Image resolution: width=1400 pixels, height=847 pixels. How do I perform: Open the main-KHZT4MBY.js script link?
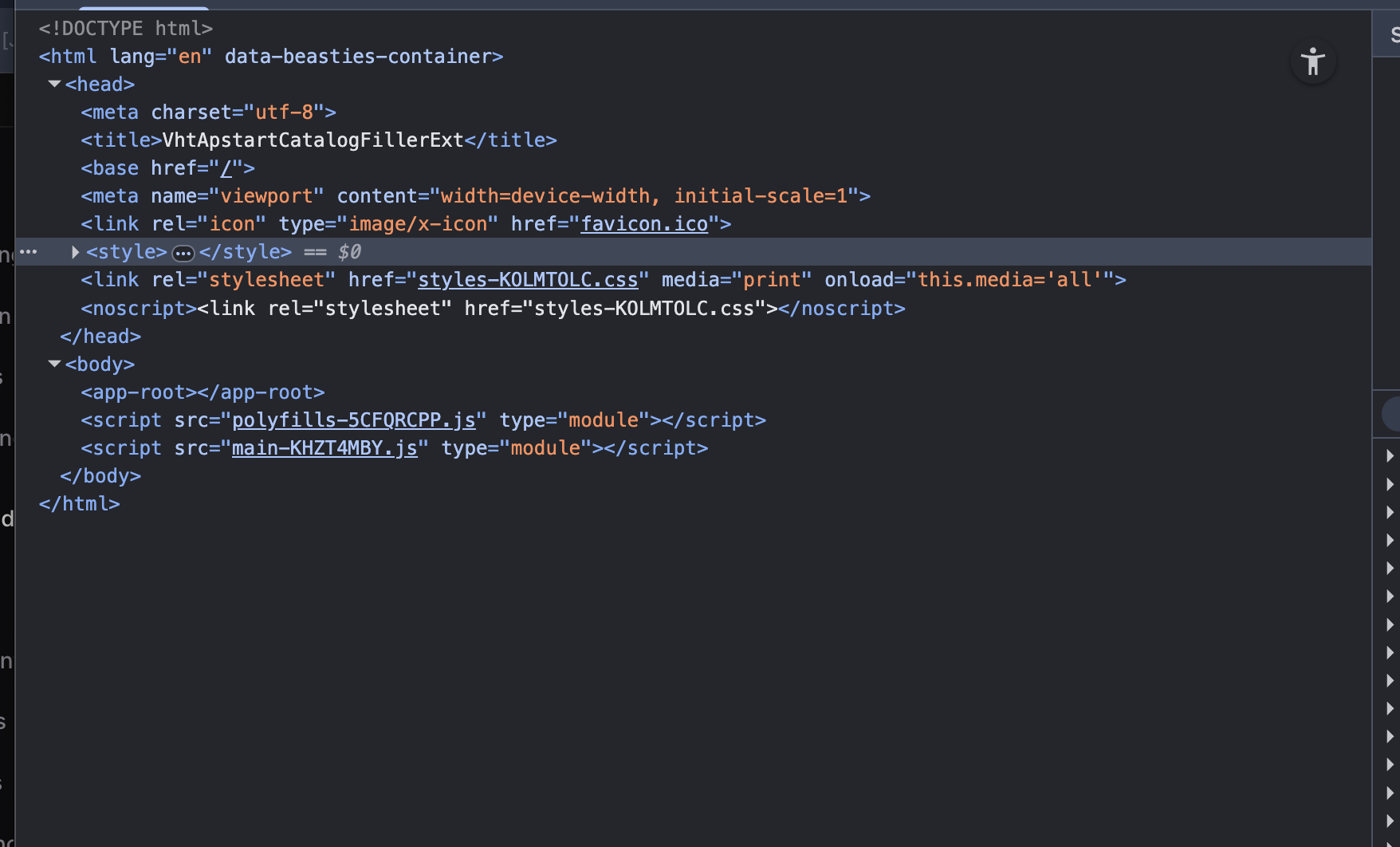324,448
